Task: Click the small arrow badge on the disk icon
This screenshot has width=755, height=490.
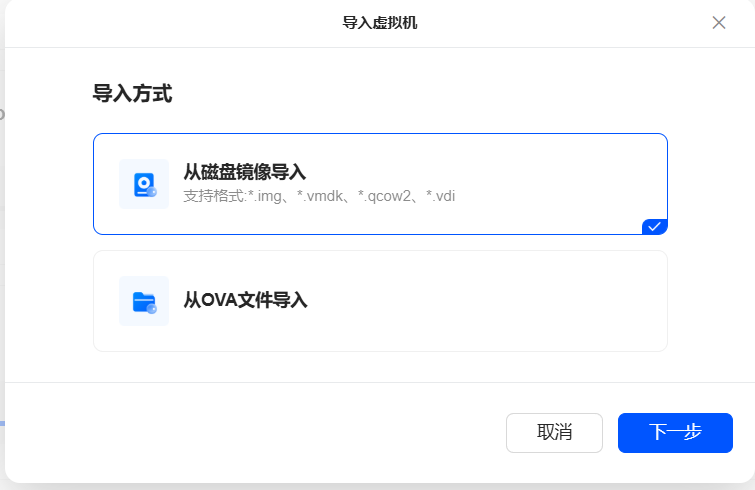Action: [152, 191]
